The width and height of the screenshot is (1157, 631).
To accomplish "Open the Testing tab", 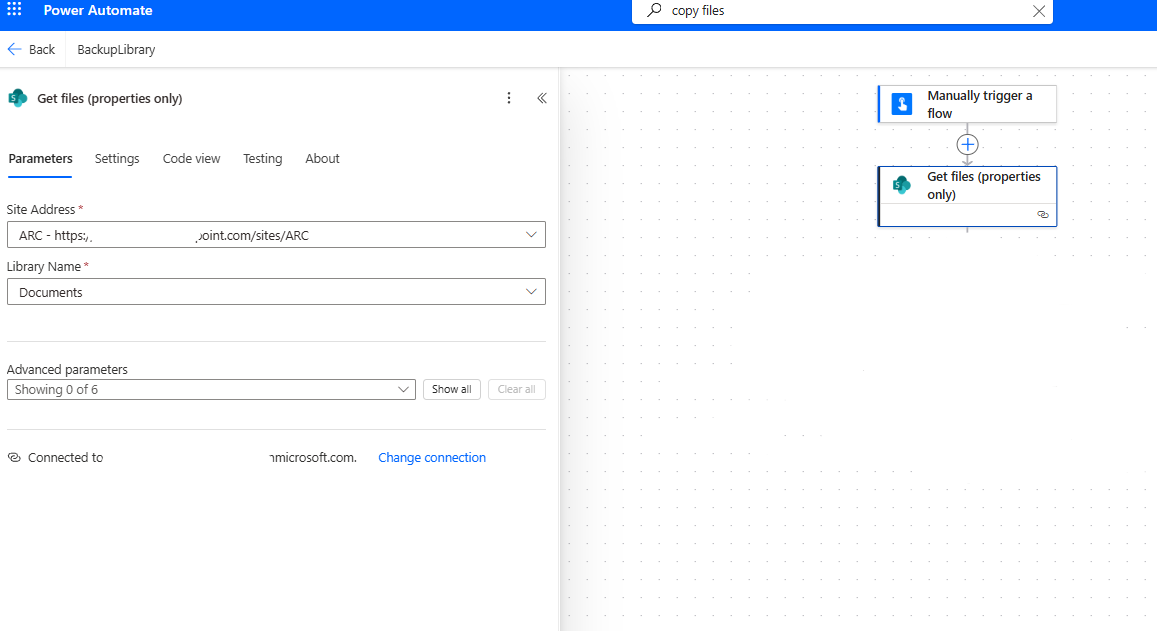I will coord(262,159).
